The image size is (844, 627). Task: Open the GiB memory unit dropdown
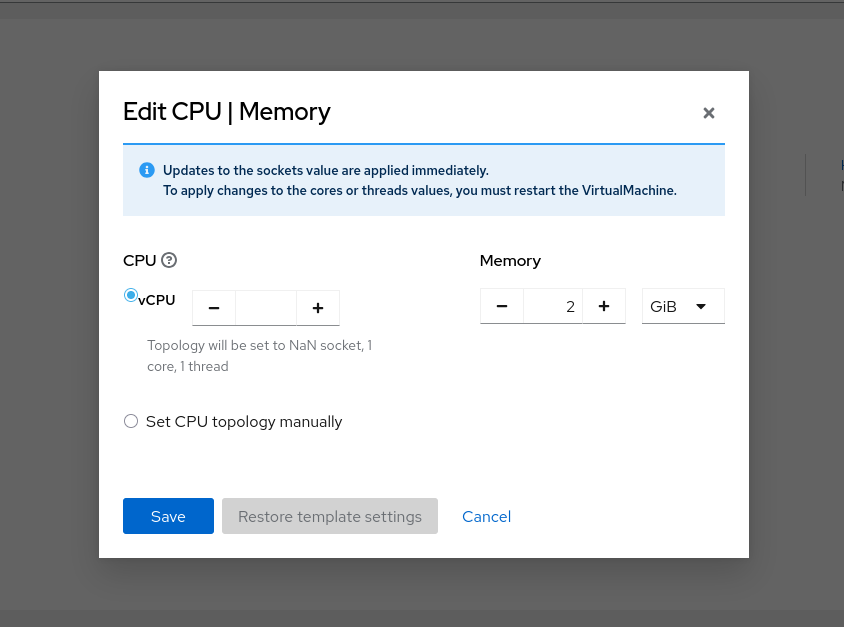click(682, 306)
